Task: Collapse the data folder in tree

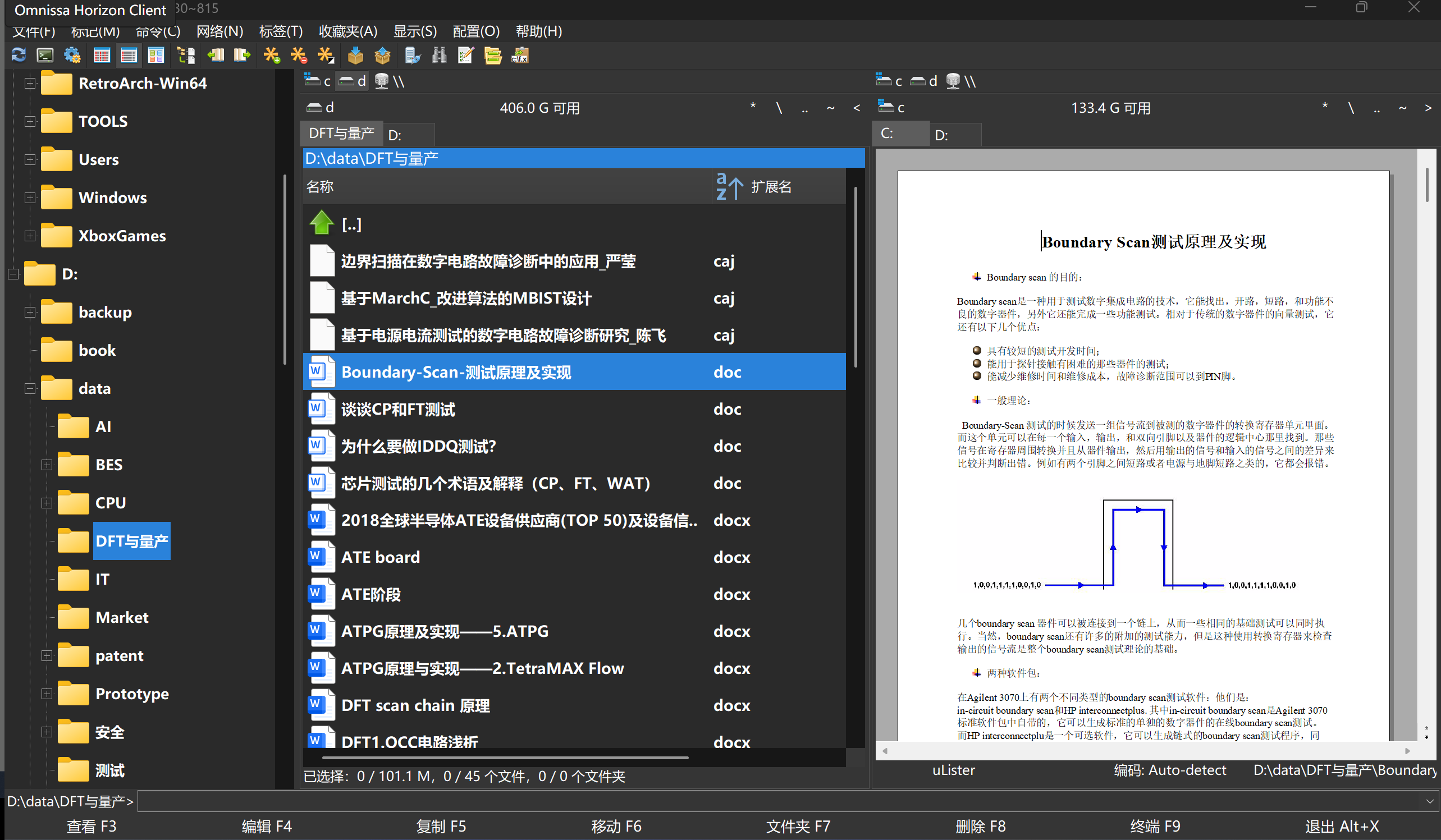Action: [x=30, y=388]
